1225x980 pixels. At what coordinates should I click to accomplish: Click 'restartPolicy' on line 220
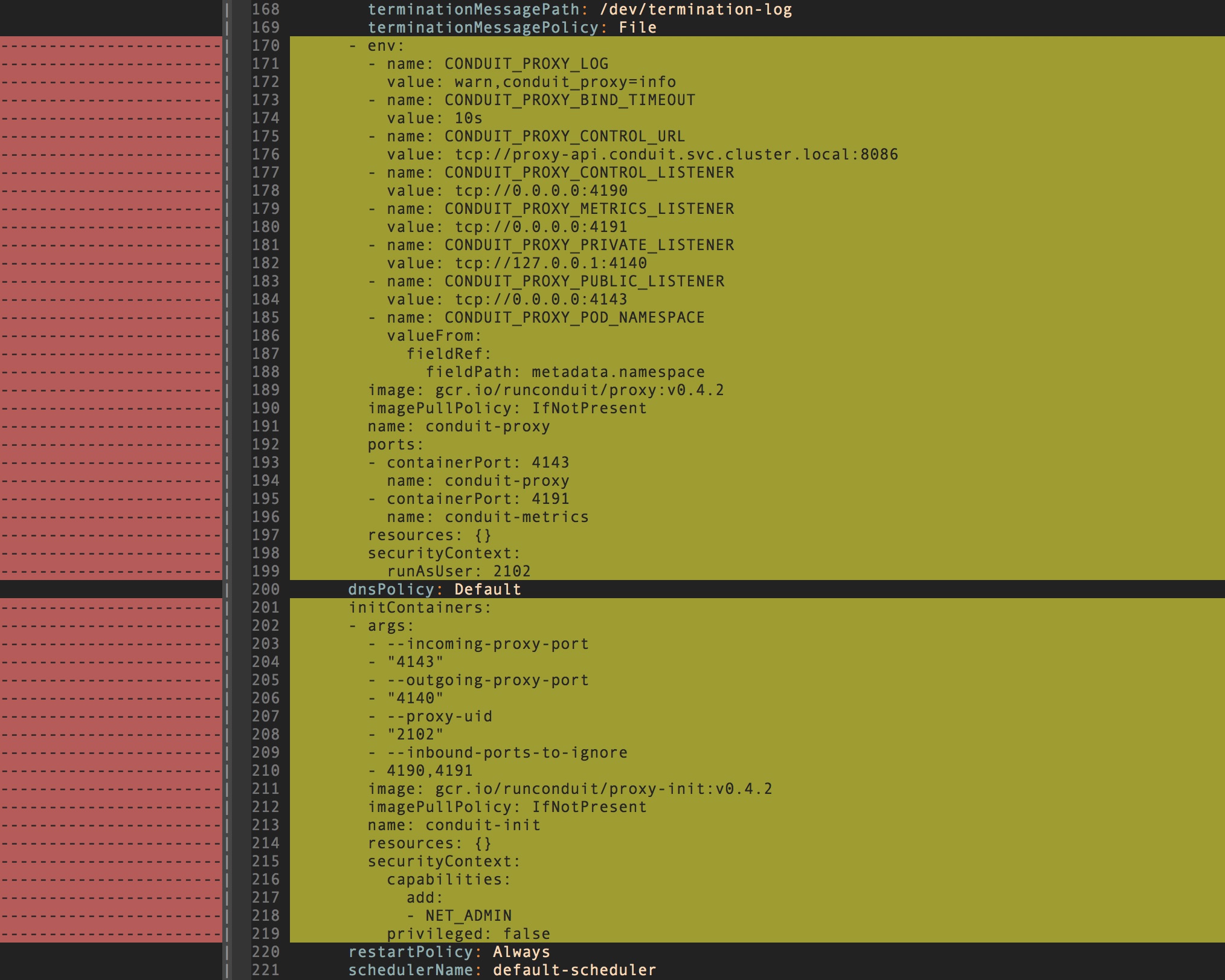411,952
